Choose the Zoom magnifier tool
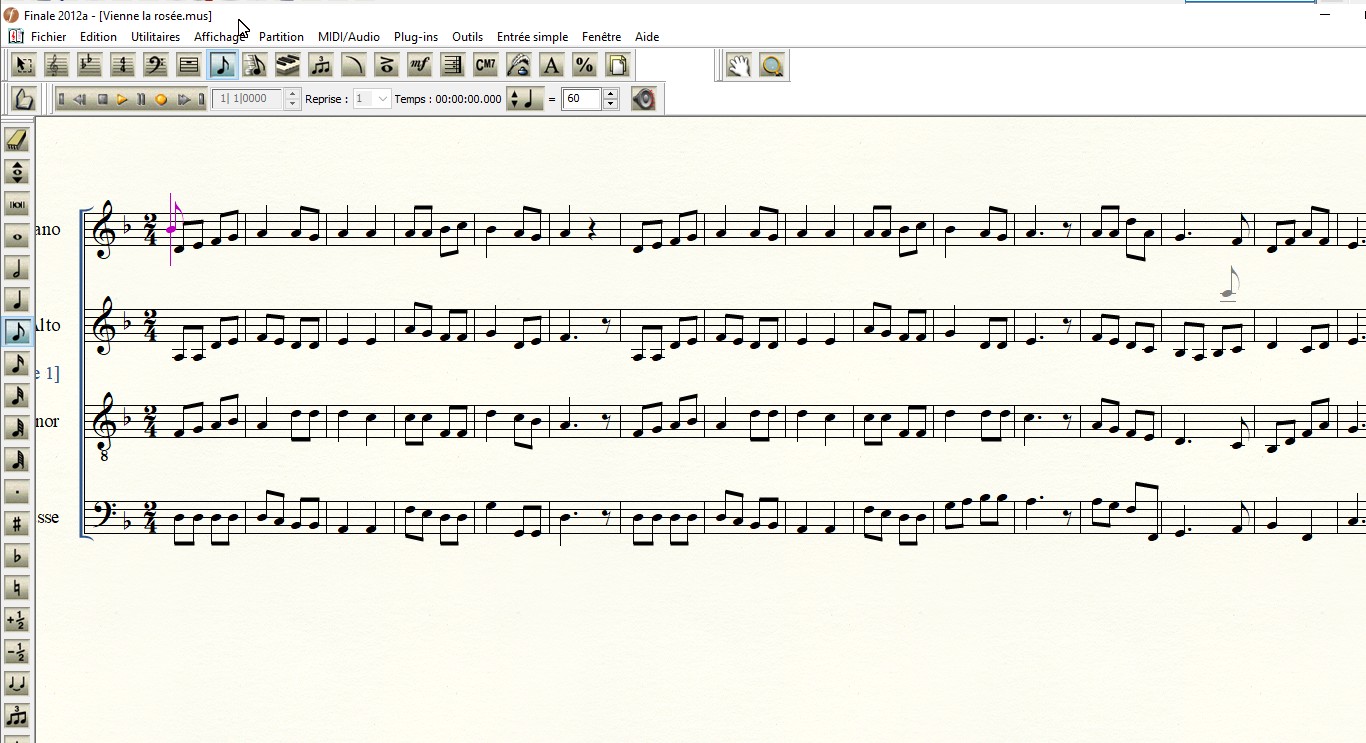The height and width of the screenshot is (743, 1366). point(771,66)
